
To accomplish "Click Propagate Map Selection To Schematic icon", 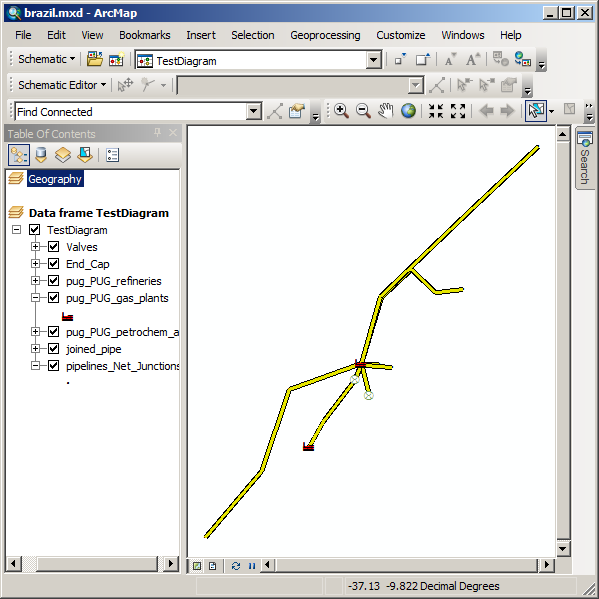I will (x=522, y=60).
